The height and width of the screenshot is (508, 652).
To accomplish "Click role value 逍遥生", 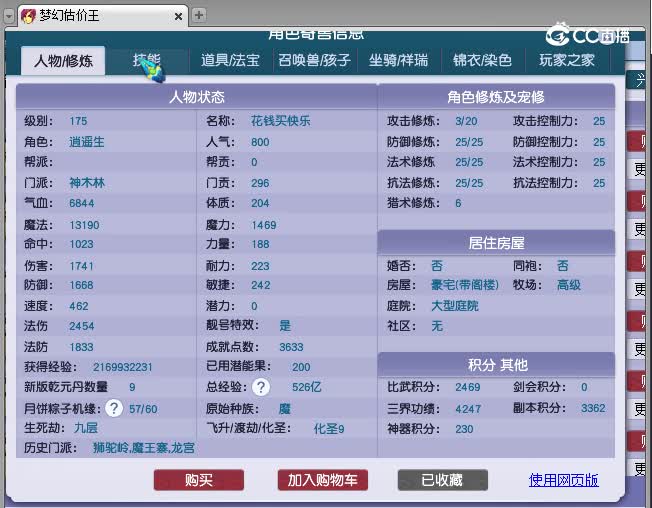I will 86,142.
